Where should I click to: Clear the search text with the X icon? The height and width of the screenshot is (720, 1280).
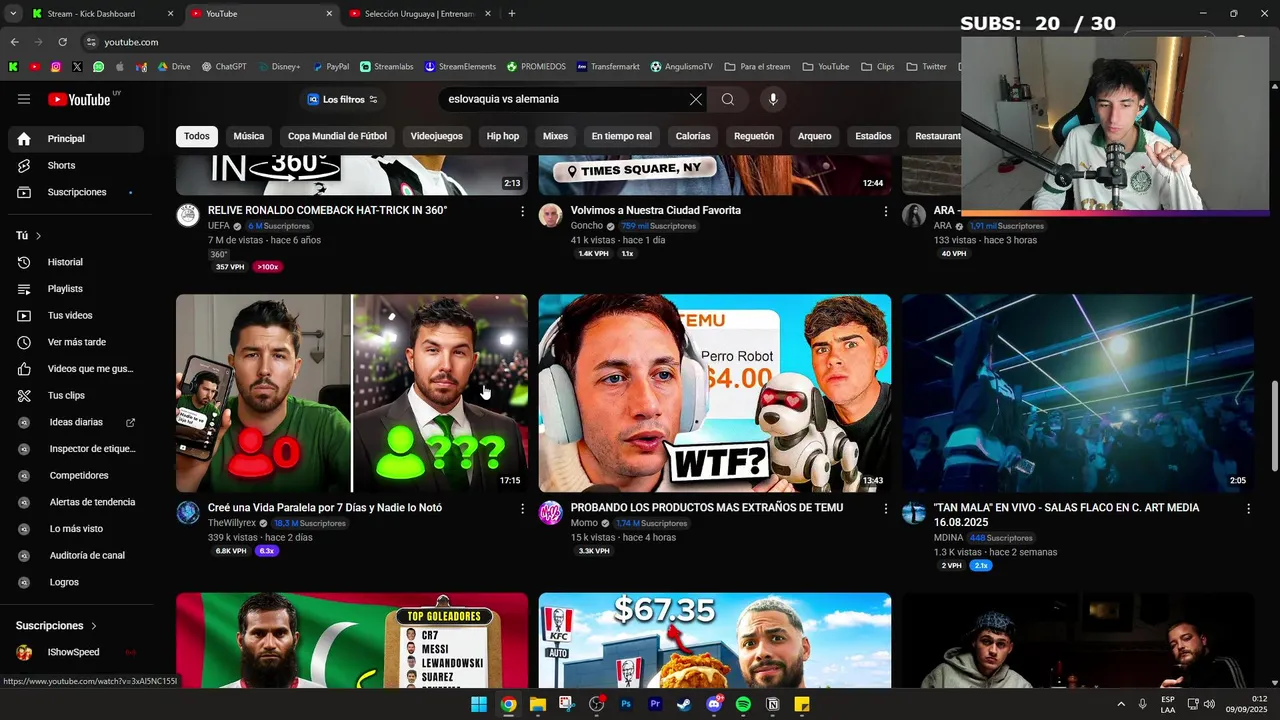click(696, 99)
